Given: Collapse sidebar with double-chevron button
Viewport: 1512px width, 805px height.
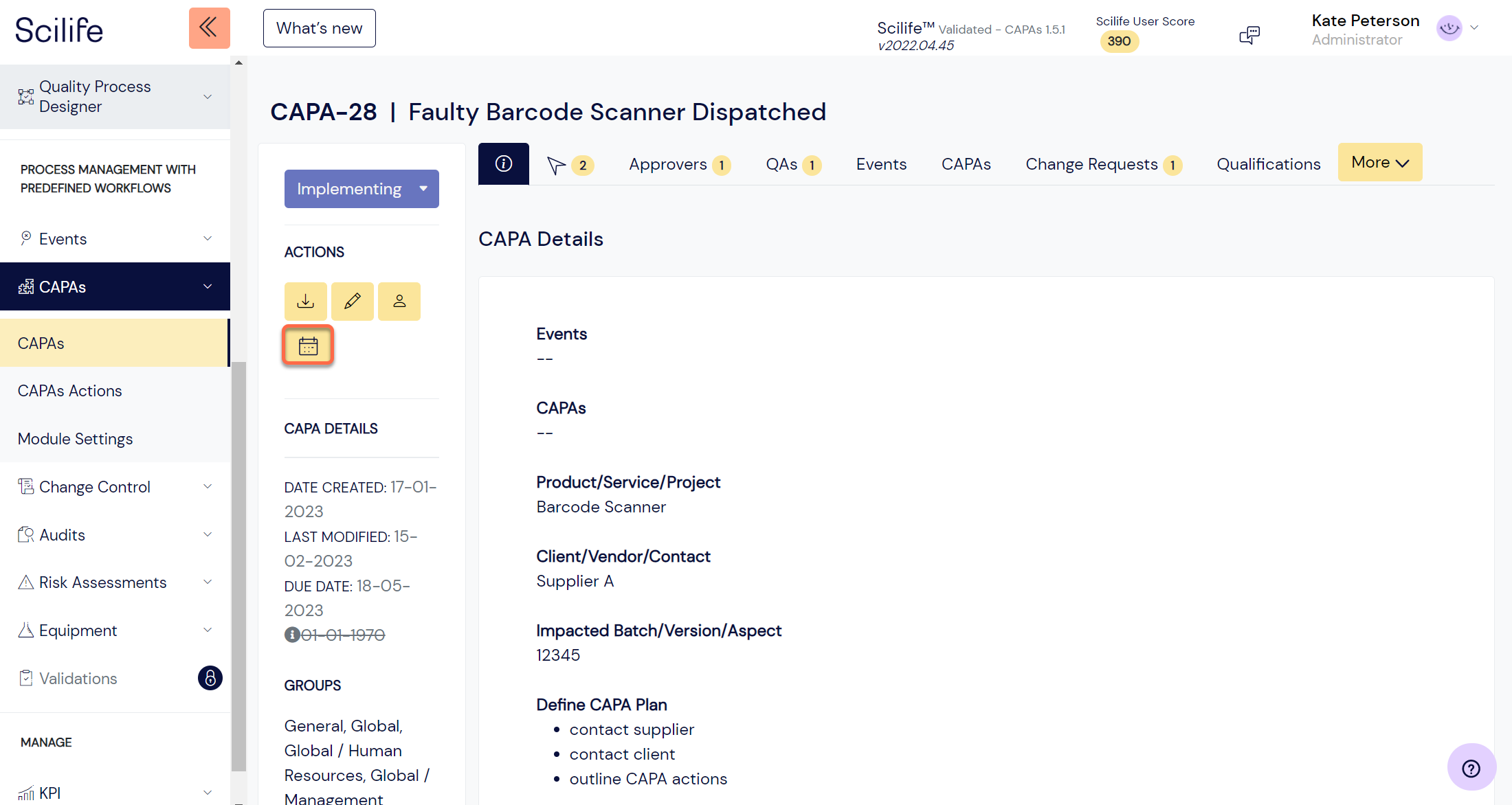Looking at the screenshot, I should pos(209,28).
